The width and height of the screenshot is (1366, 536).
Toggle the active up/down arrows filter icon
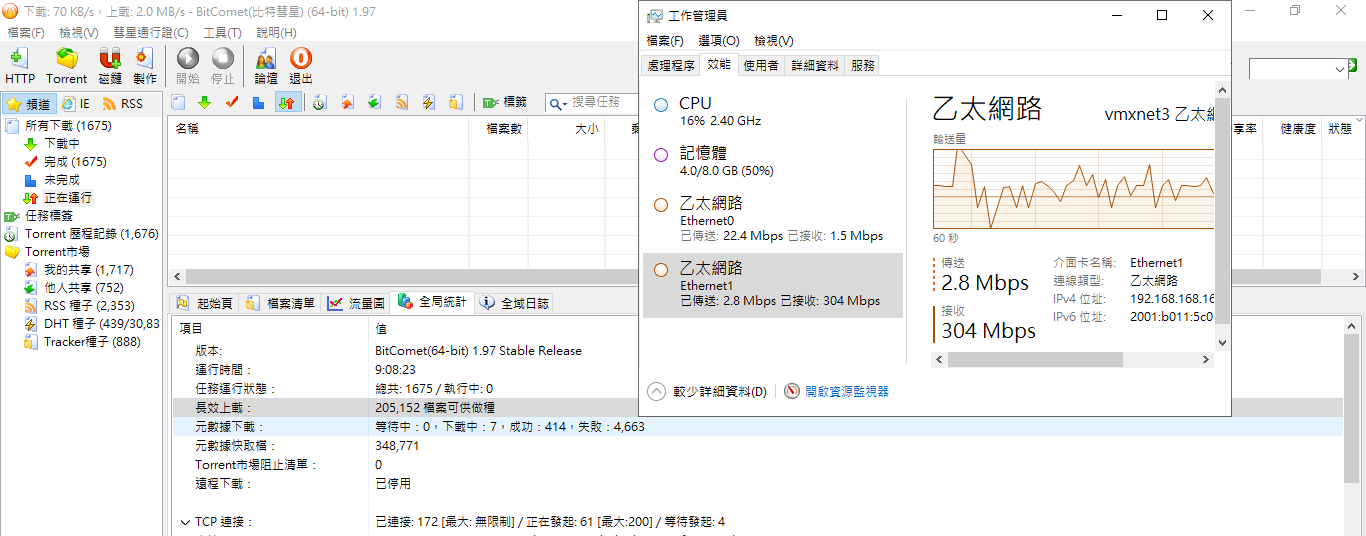[x=287, y=102]
